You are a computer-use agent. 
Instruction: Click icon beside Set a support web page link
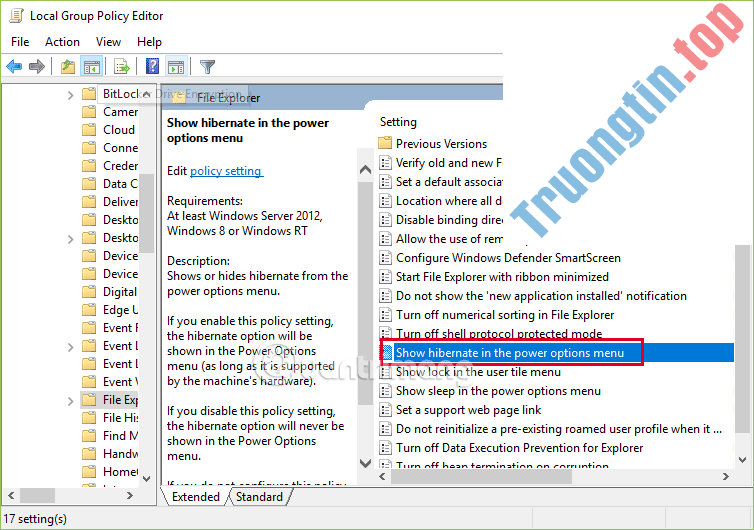(385, 410)
